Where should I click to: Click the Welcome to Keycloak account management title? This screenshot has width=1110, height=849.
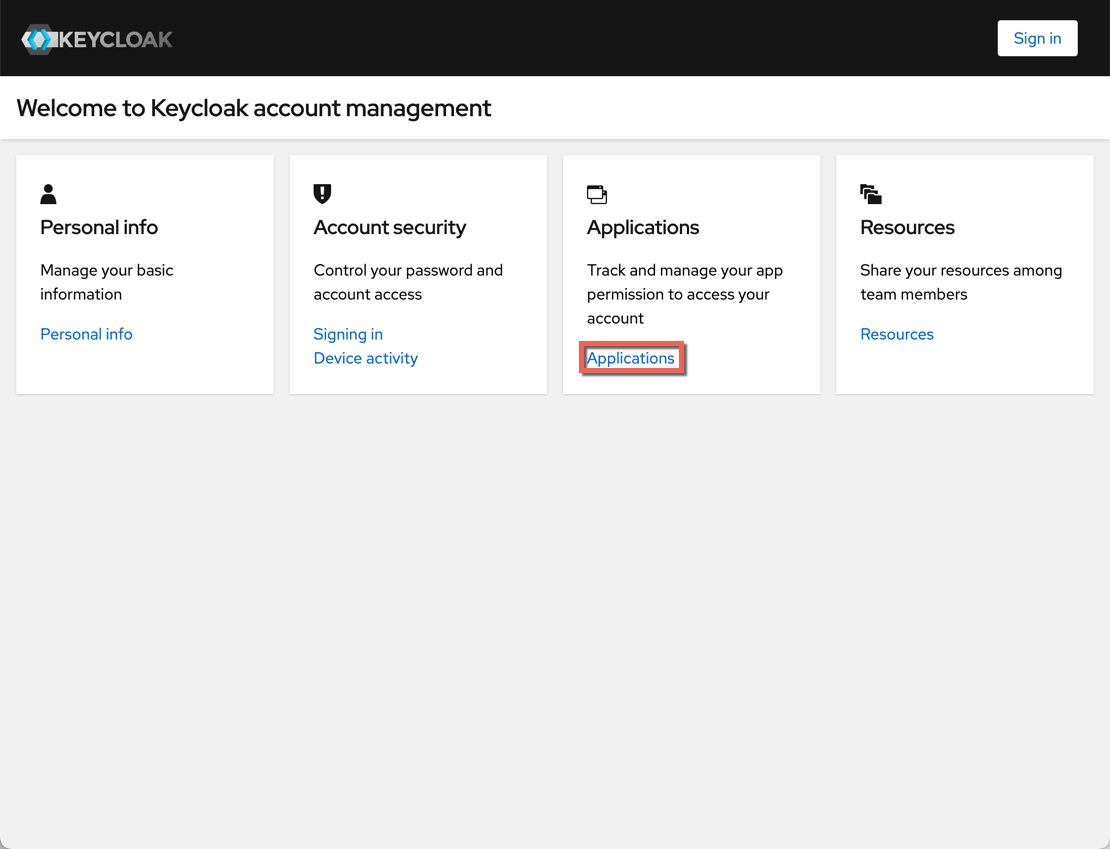[254, 108]
